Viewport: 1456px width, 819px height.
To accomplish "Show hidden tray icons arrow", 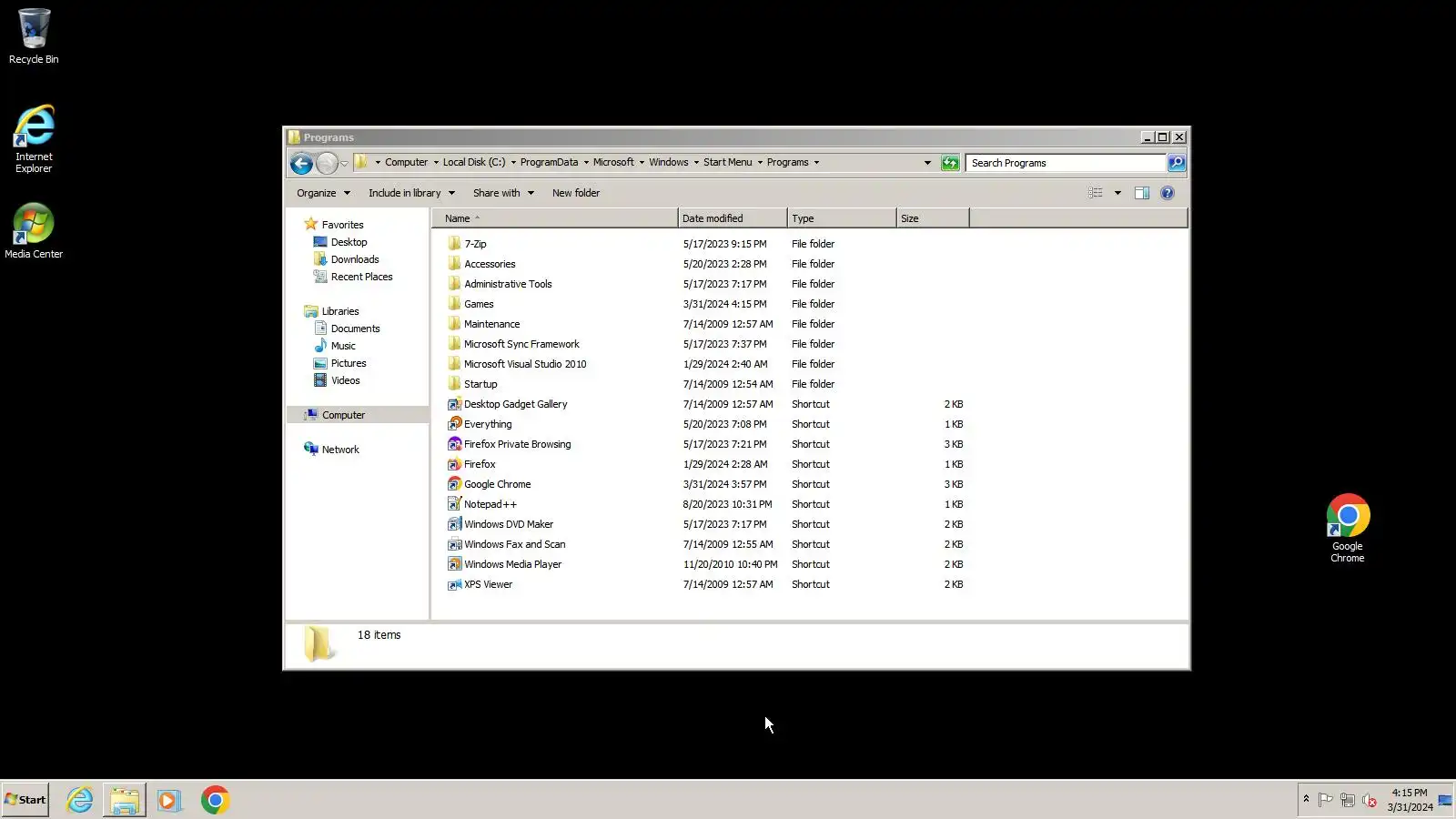I will click(x=1306, y=799).
